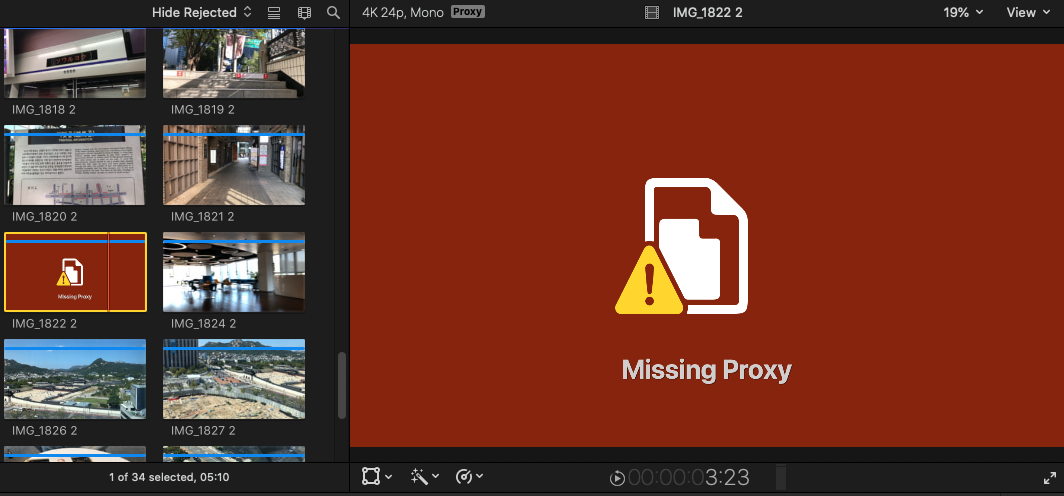1064x496 pixels.
Task: Click the Missing Proxy warning icon in viewer
Action: 681,247
